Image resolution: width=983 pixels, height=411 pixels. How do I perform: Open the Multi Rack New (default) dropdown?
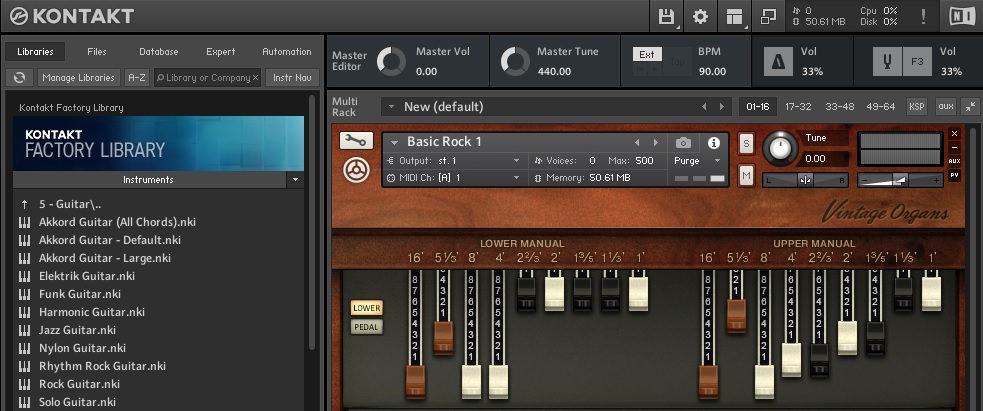(x=392, y=107)
